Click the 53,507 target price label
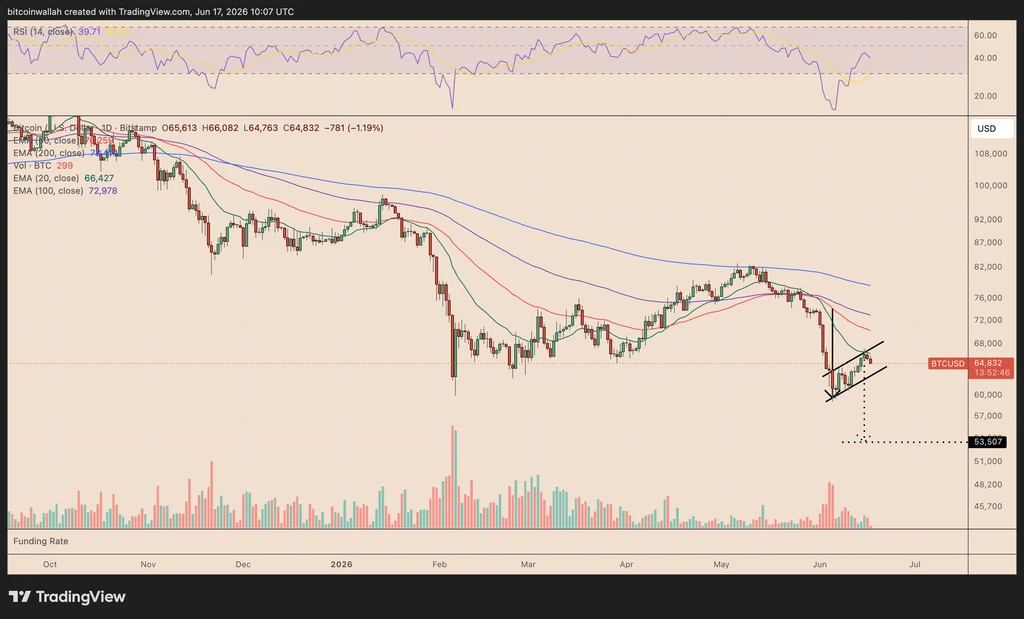1024x619 pixels. 988,442
